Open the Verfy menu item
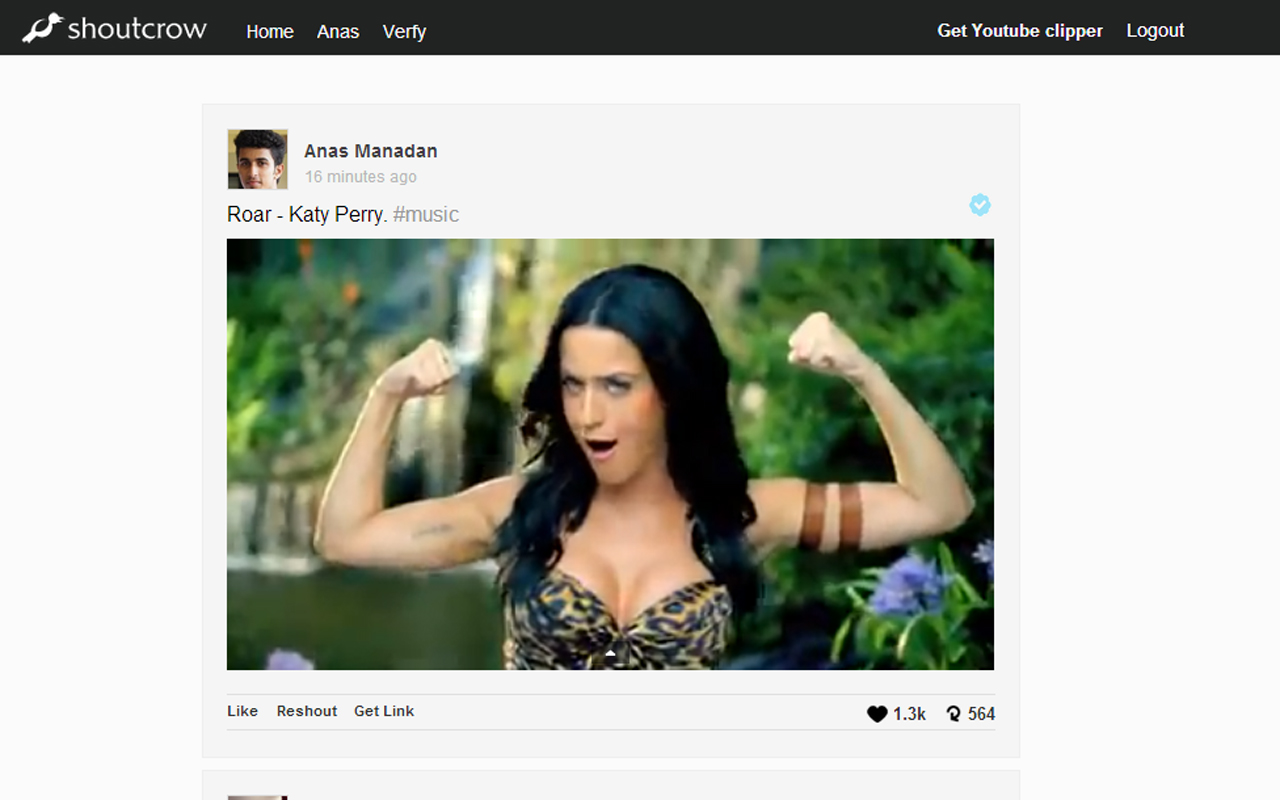The height and width of the screenshot is (800, 1280). point(404,32)
